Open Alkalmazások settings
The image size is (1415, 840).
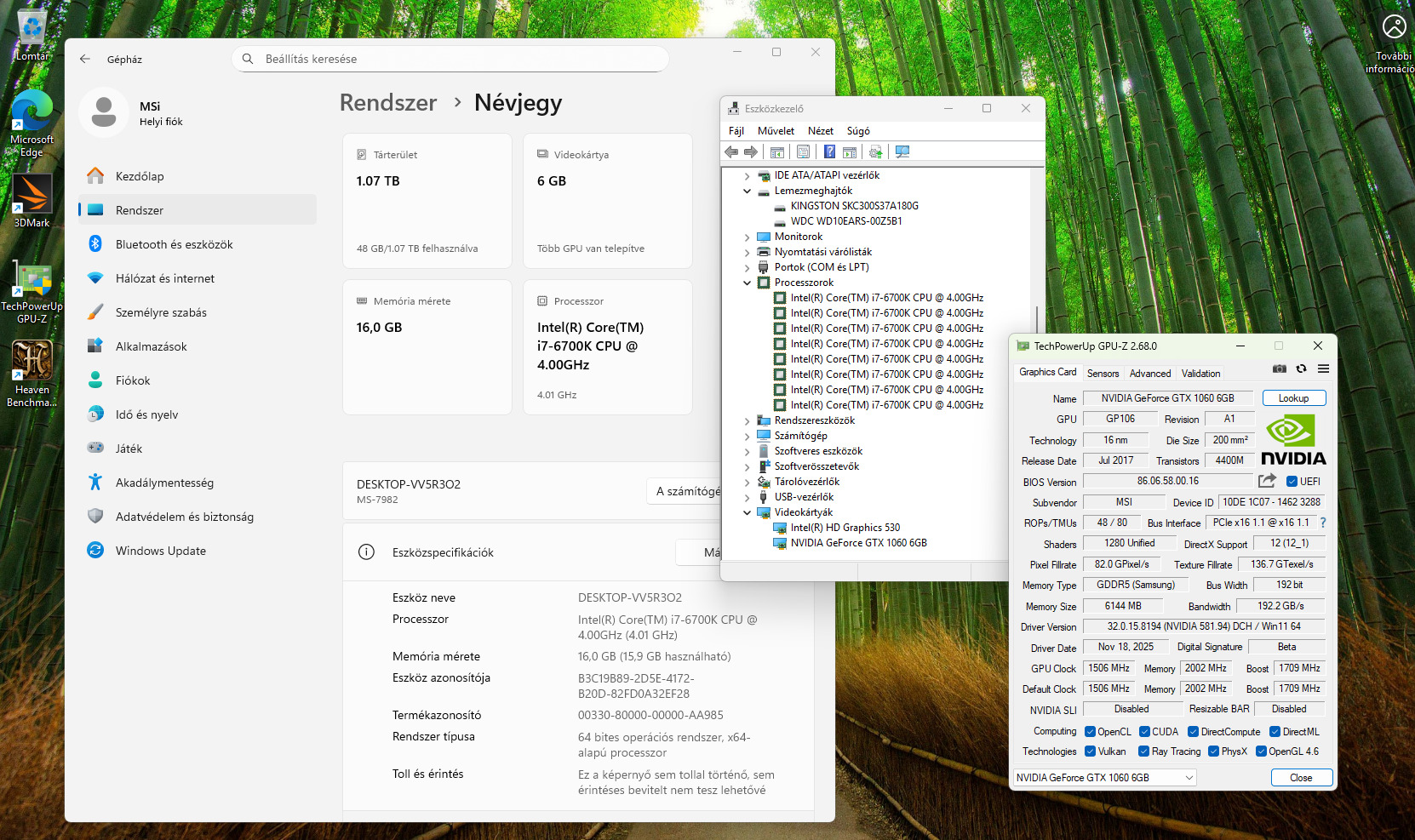[x=198, y=346]
